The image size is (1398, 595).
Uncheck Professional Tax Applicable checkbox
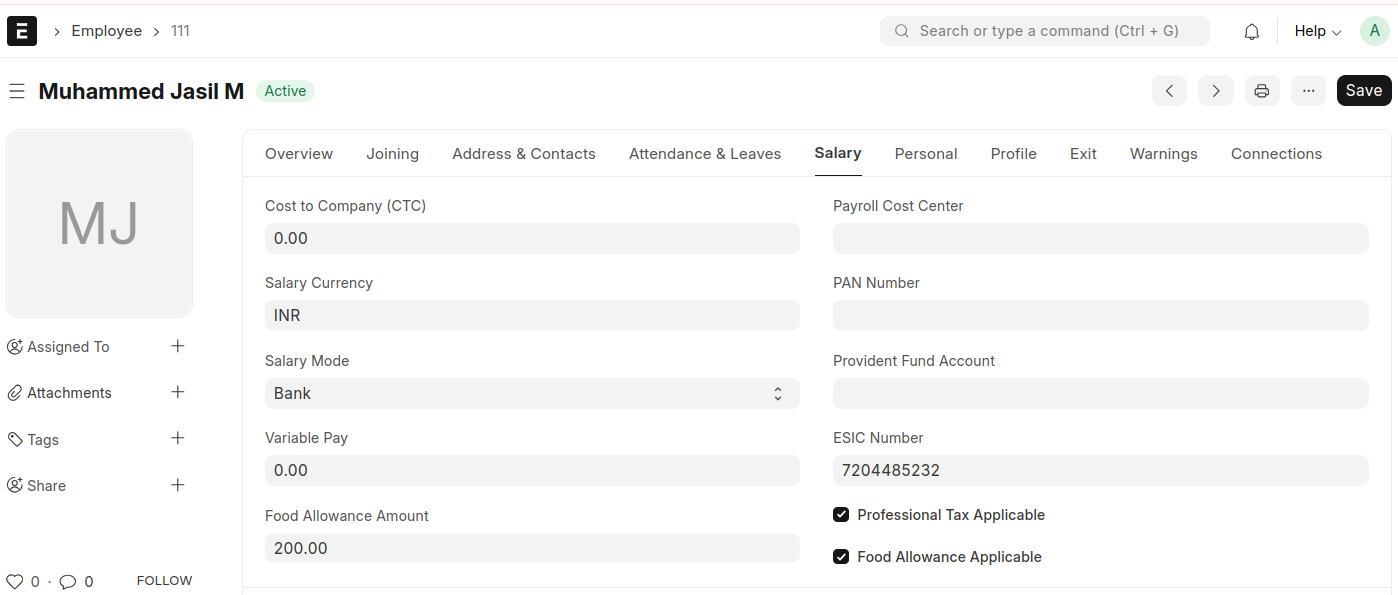click(841, 515)
